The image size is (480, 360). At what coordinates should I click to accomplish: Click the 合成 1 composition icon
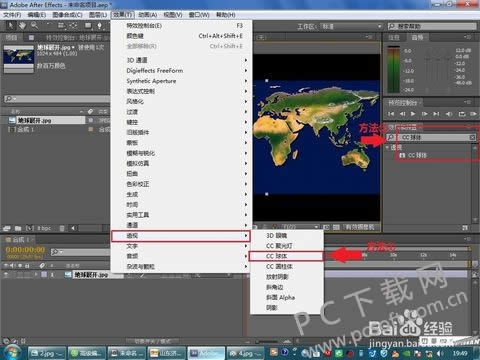12,129
